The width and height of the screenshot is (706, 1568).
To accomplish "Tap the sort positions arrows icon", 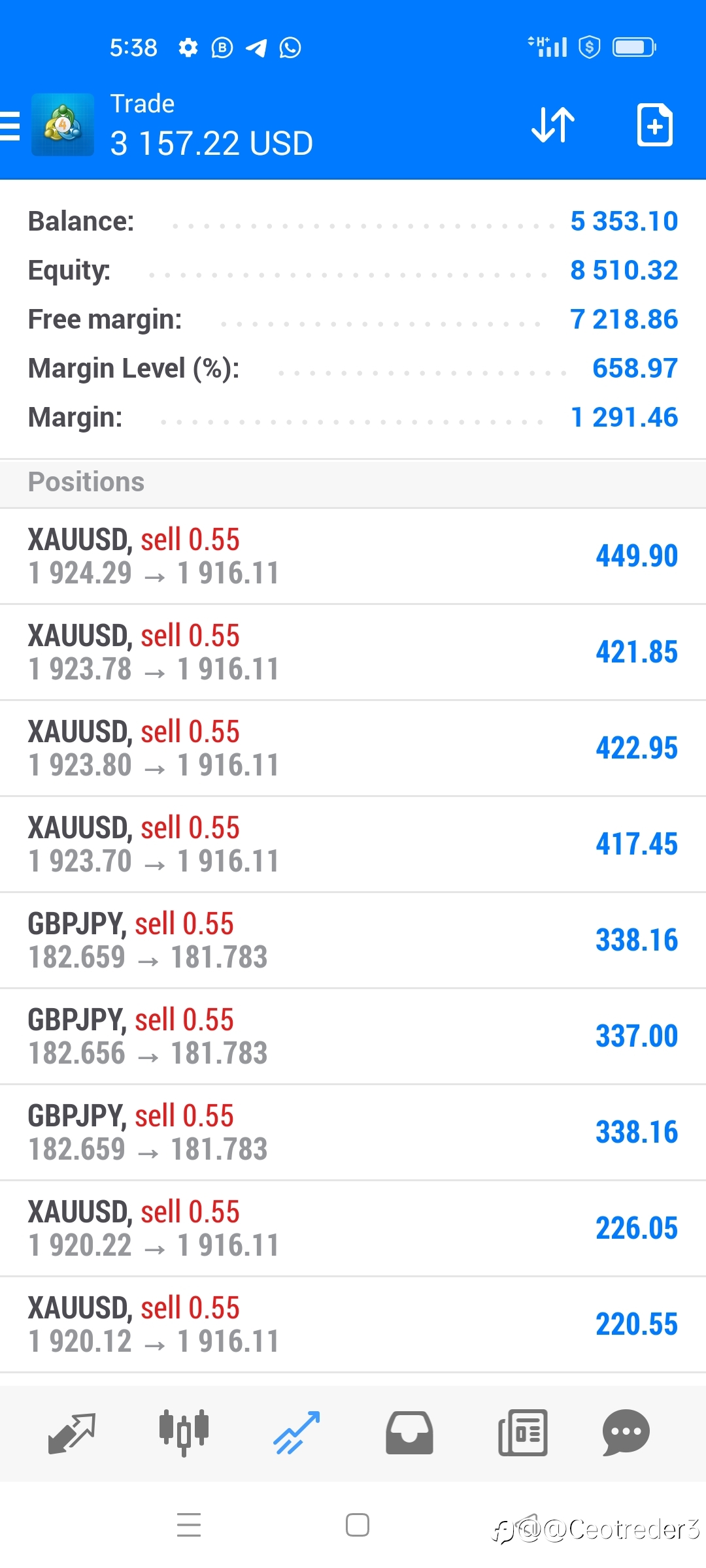I will (553, 124).
